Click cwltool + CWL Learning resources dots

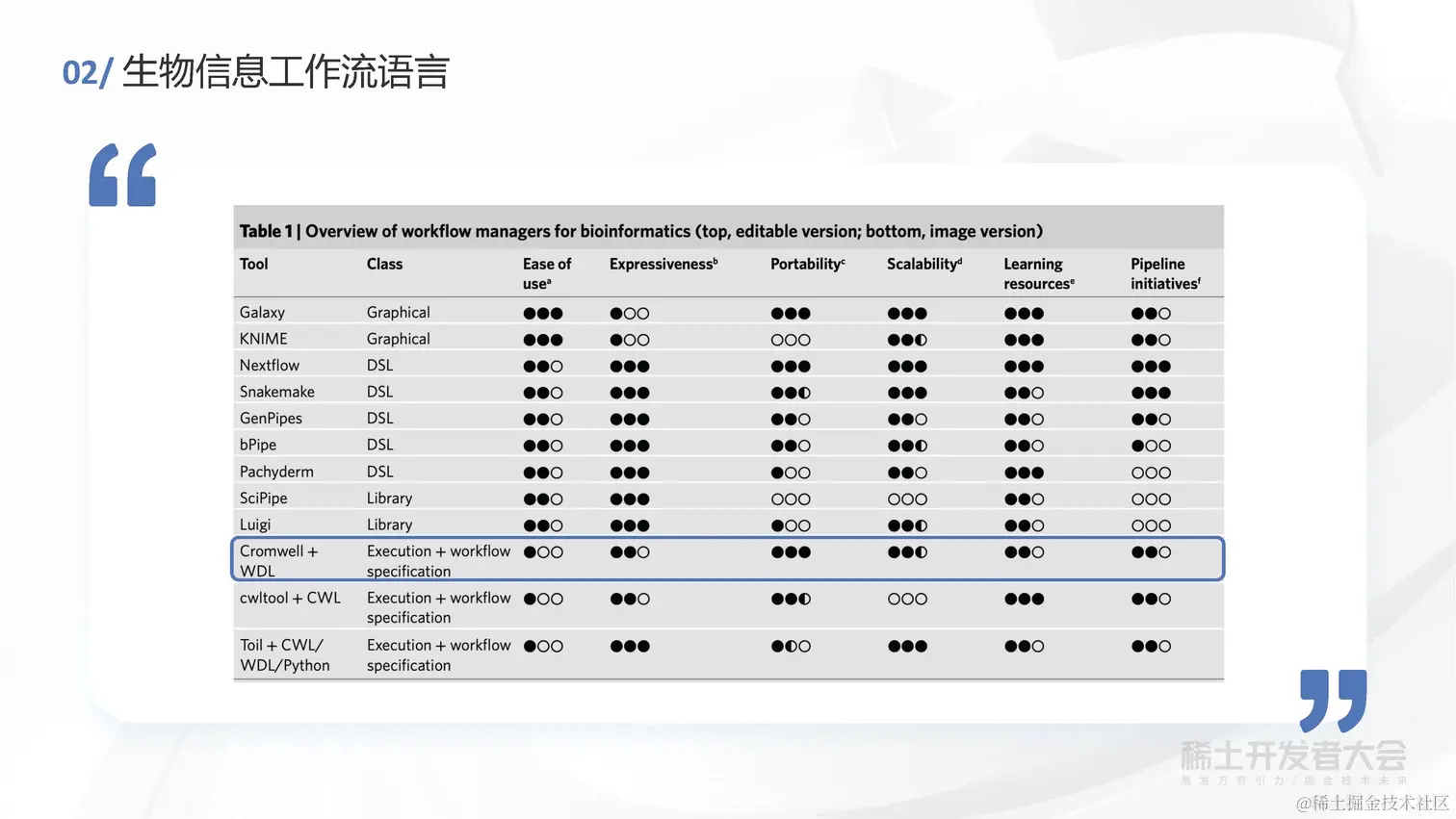[x=1024, y=599]
